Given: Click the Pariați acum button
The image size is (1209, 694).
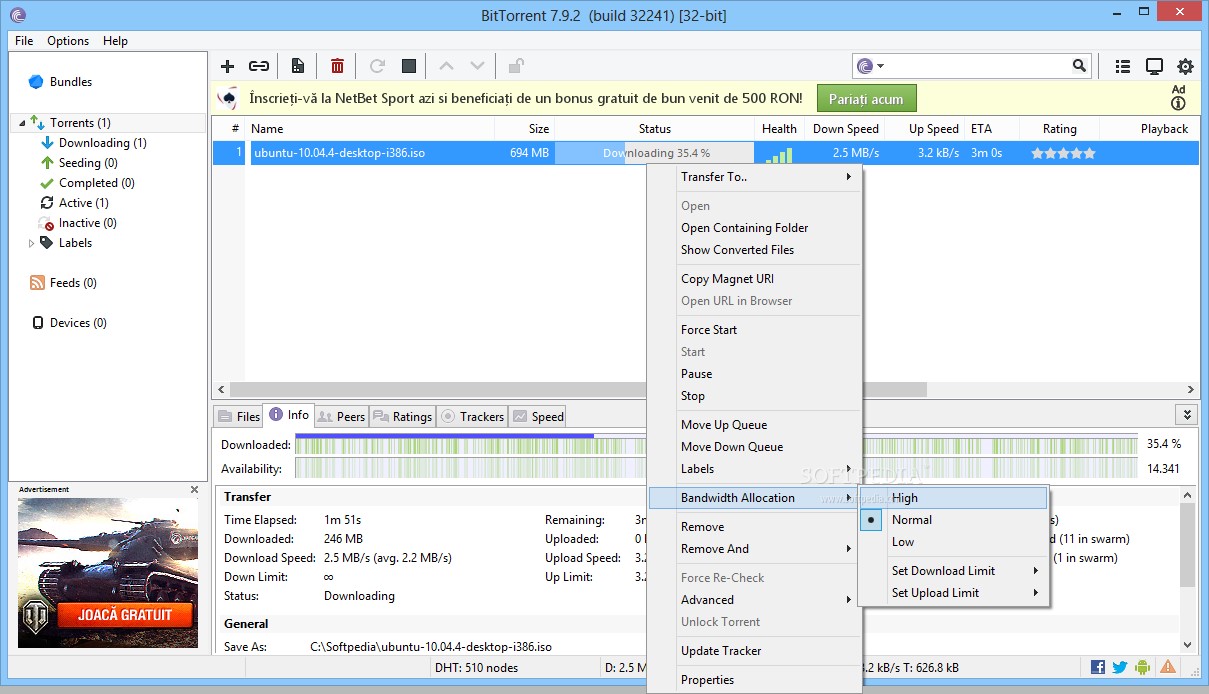Looking at the screenshot, I should (x=866, y=99).
